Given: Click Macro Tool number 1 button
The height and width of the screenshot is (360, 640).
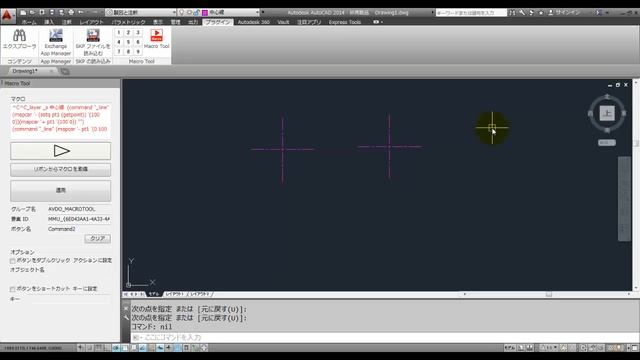Looking at the screenshot, I should (x=118, y=33).
